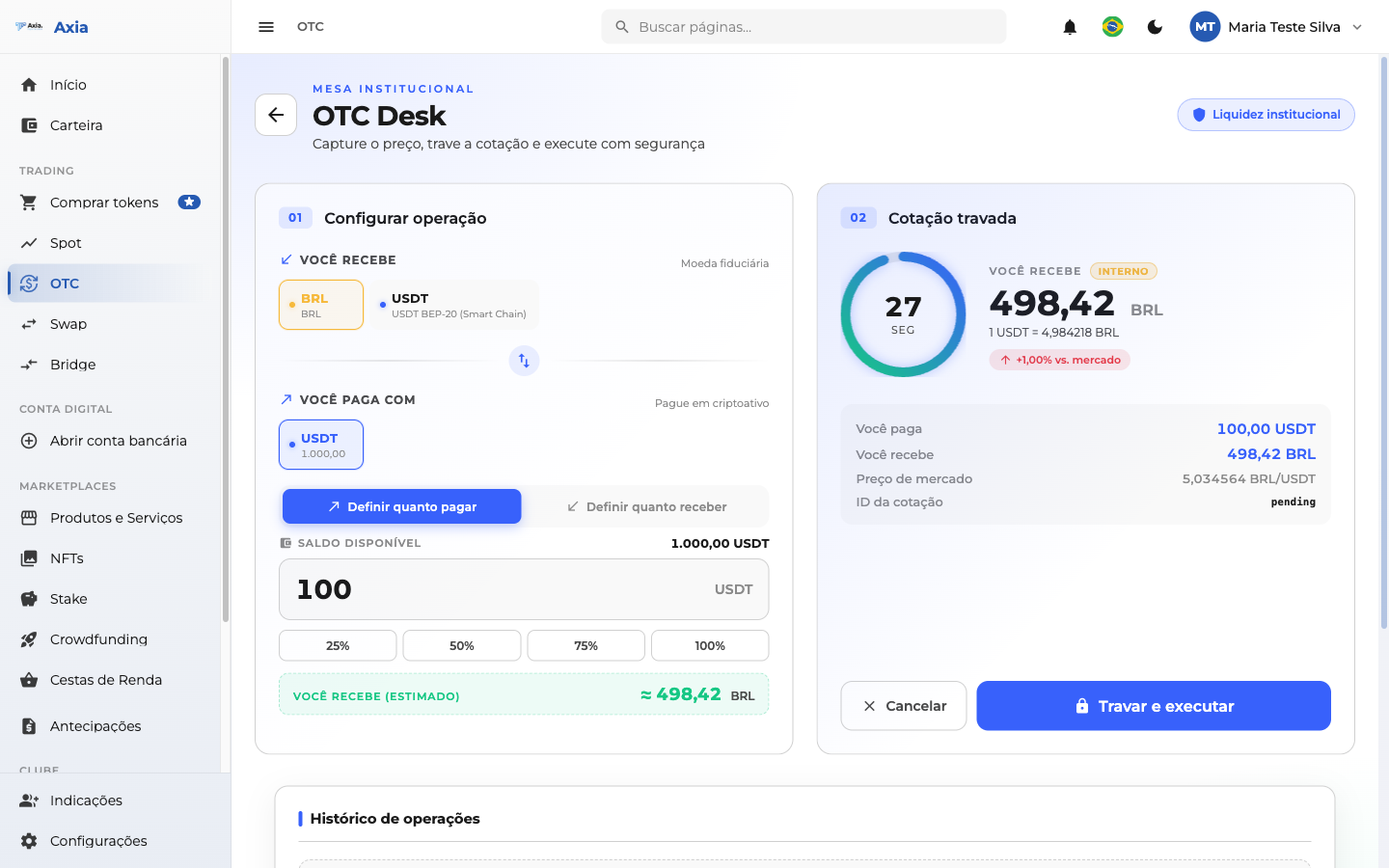Open the MT user avatar

(x=1205, y=27)
